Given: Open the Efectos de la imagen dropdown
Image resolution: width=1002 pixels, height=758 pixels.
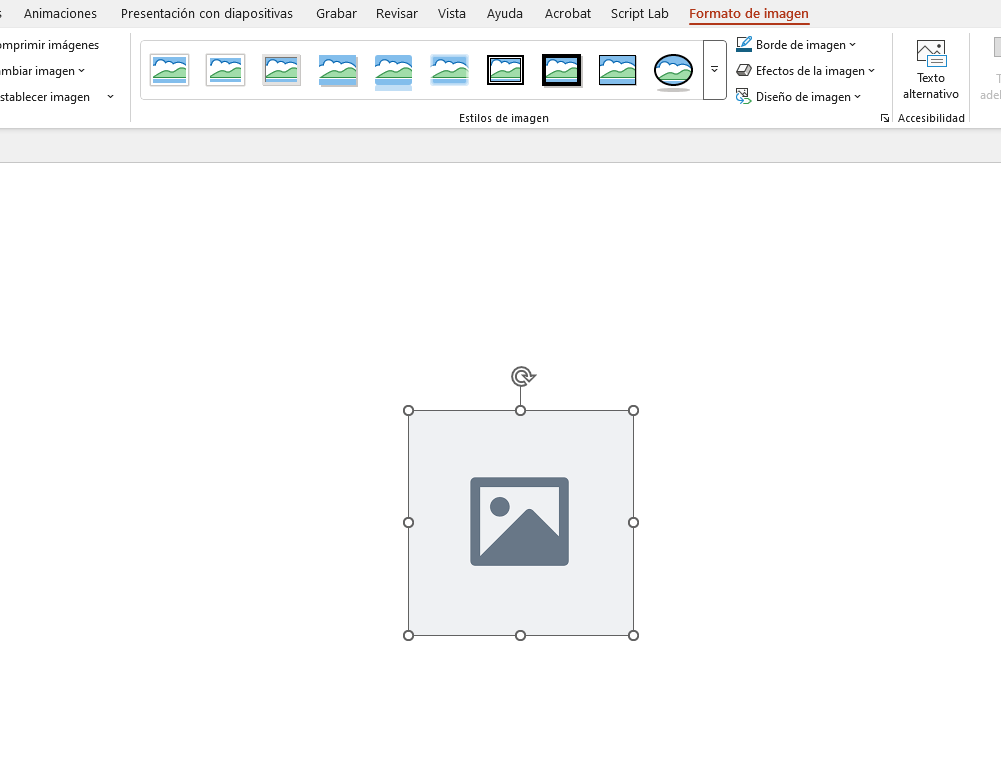Looking at the screenshot, I should click(x=805, y=71).
